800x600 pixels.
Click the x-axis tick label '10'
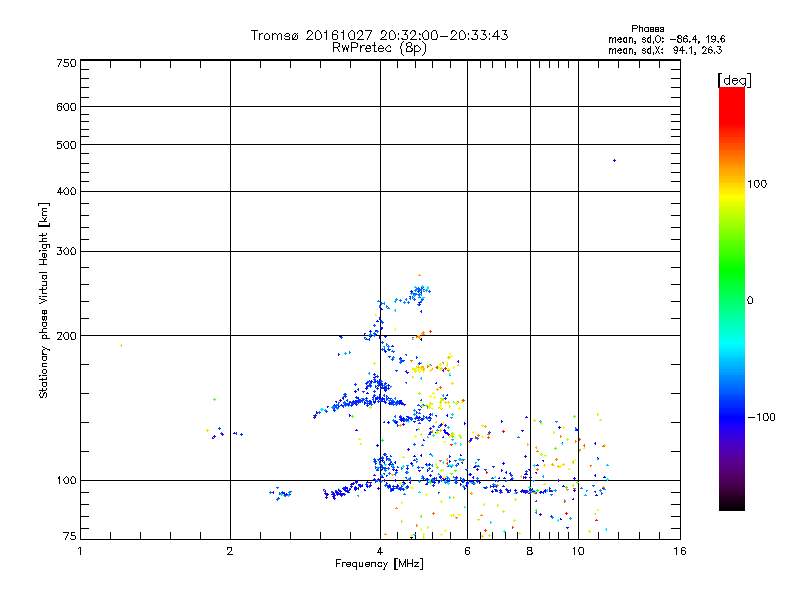(x=578, y=551)
